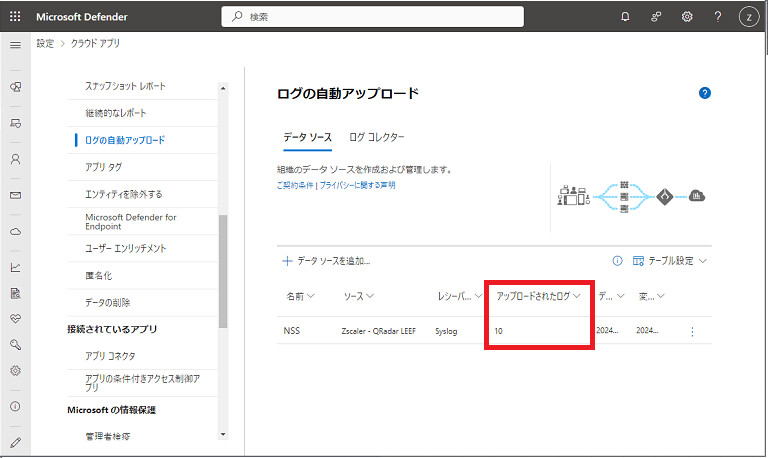Go to 設定 breadcrumb

click(x=45, y=43)
